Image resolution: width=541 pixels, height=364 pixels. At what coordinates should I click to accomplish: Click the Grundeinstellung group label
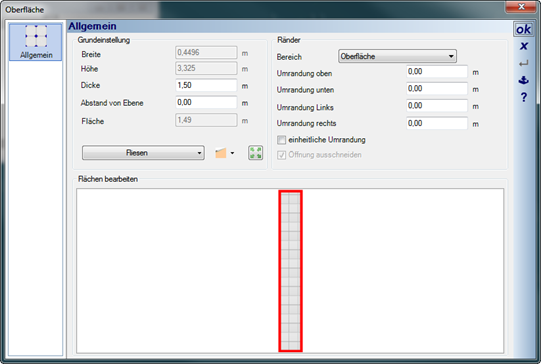pyautogui.click(x=104, y=40)
